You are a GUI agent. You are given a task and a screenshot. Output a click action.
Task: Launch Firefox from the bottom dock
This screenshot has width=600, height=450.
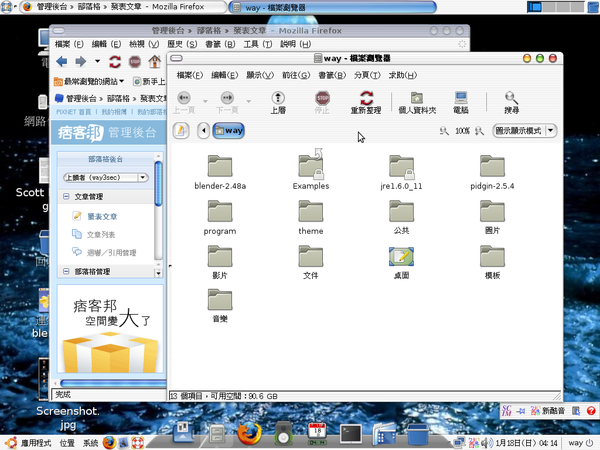(249, 434)
